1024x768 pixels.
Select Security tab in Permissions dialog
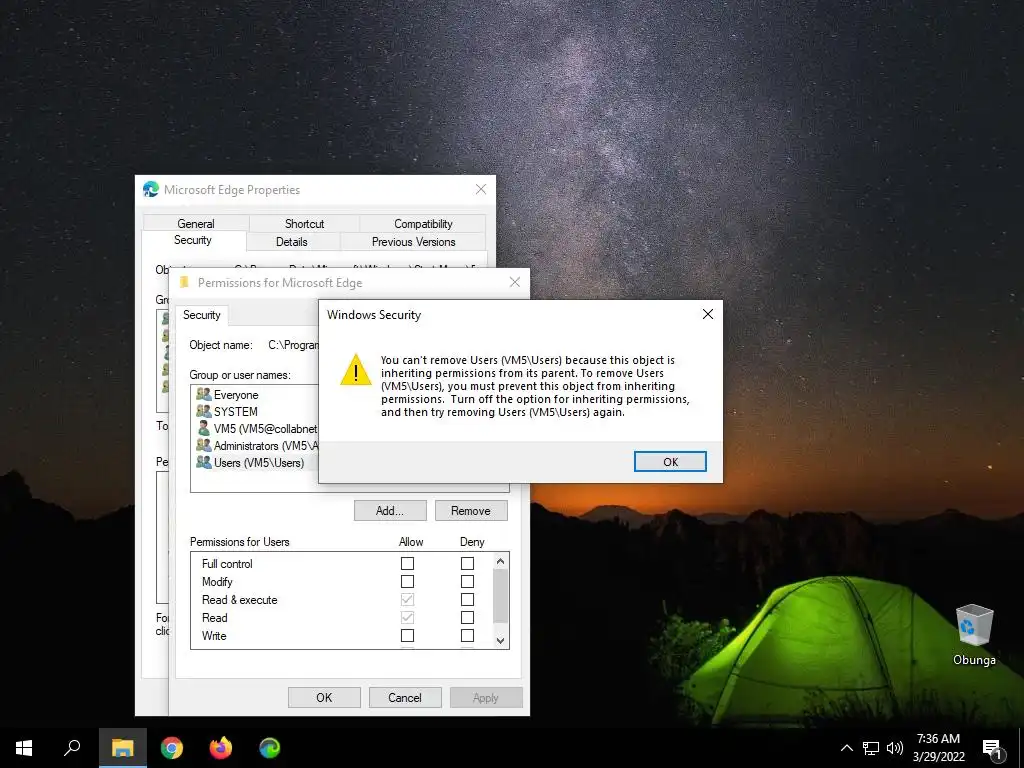coord(202,315)
